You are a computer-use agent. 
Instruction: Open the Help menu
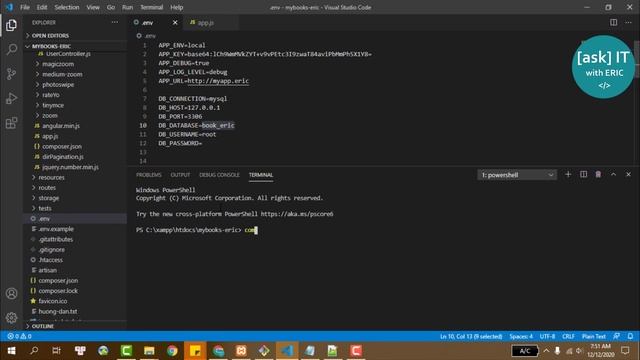click(x=176, y=7)
